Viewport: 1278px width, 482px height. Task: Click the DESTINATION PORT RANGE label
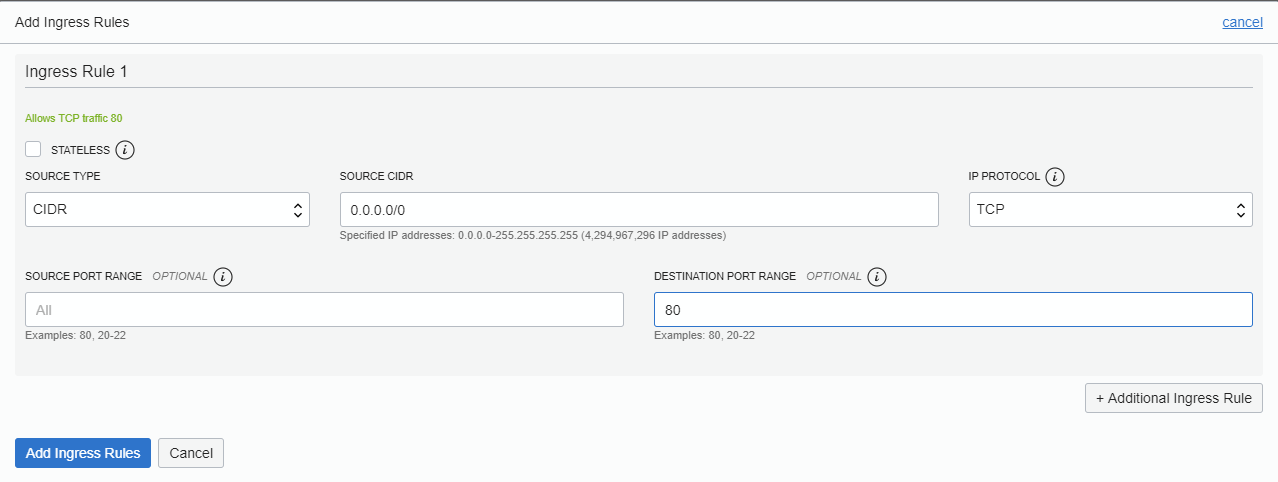[725, 276]
